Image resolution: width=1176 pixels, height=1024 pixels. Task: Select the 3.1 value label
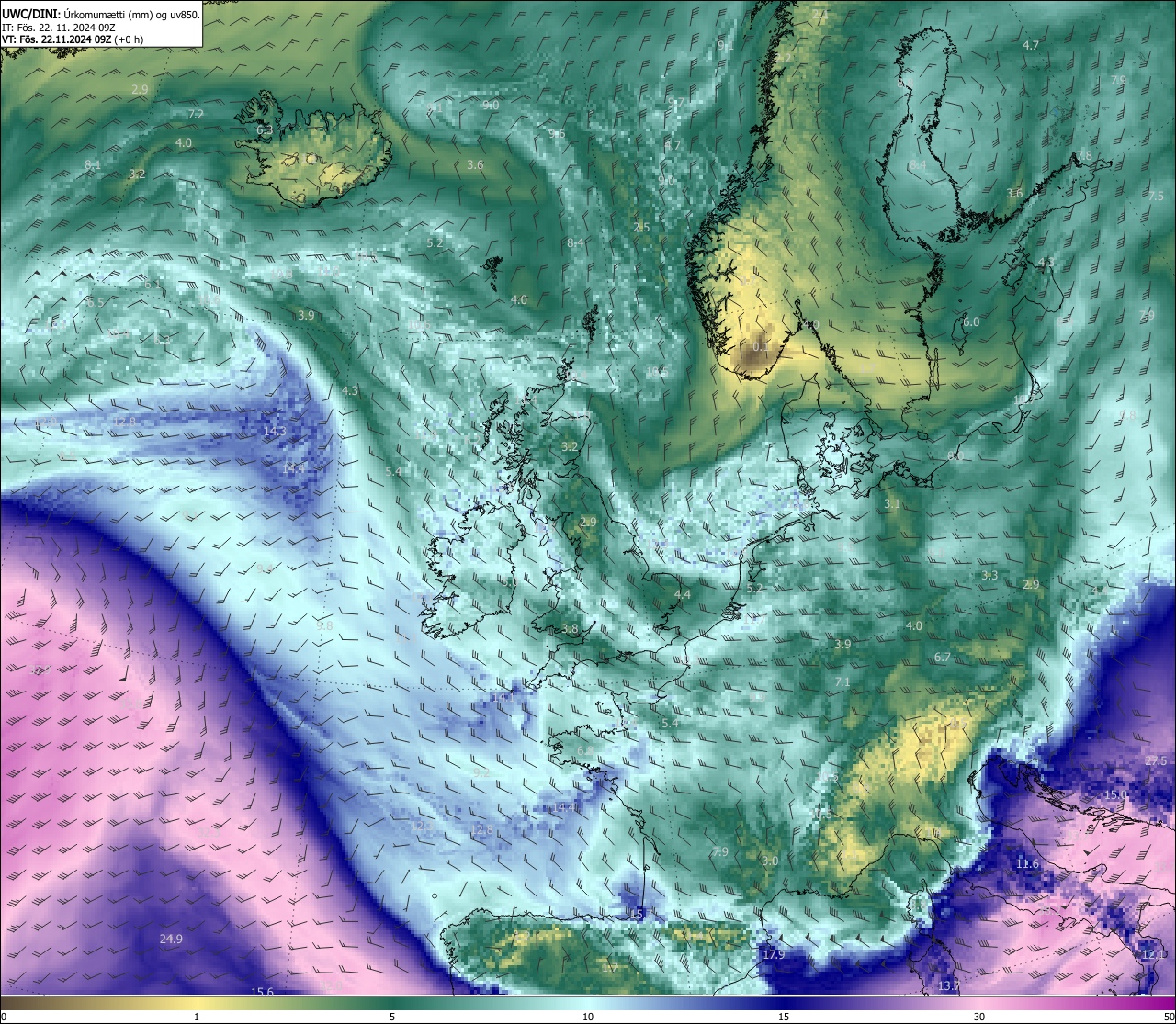pos(892,504)
